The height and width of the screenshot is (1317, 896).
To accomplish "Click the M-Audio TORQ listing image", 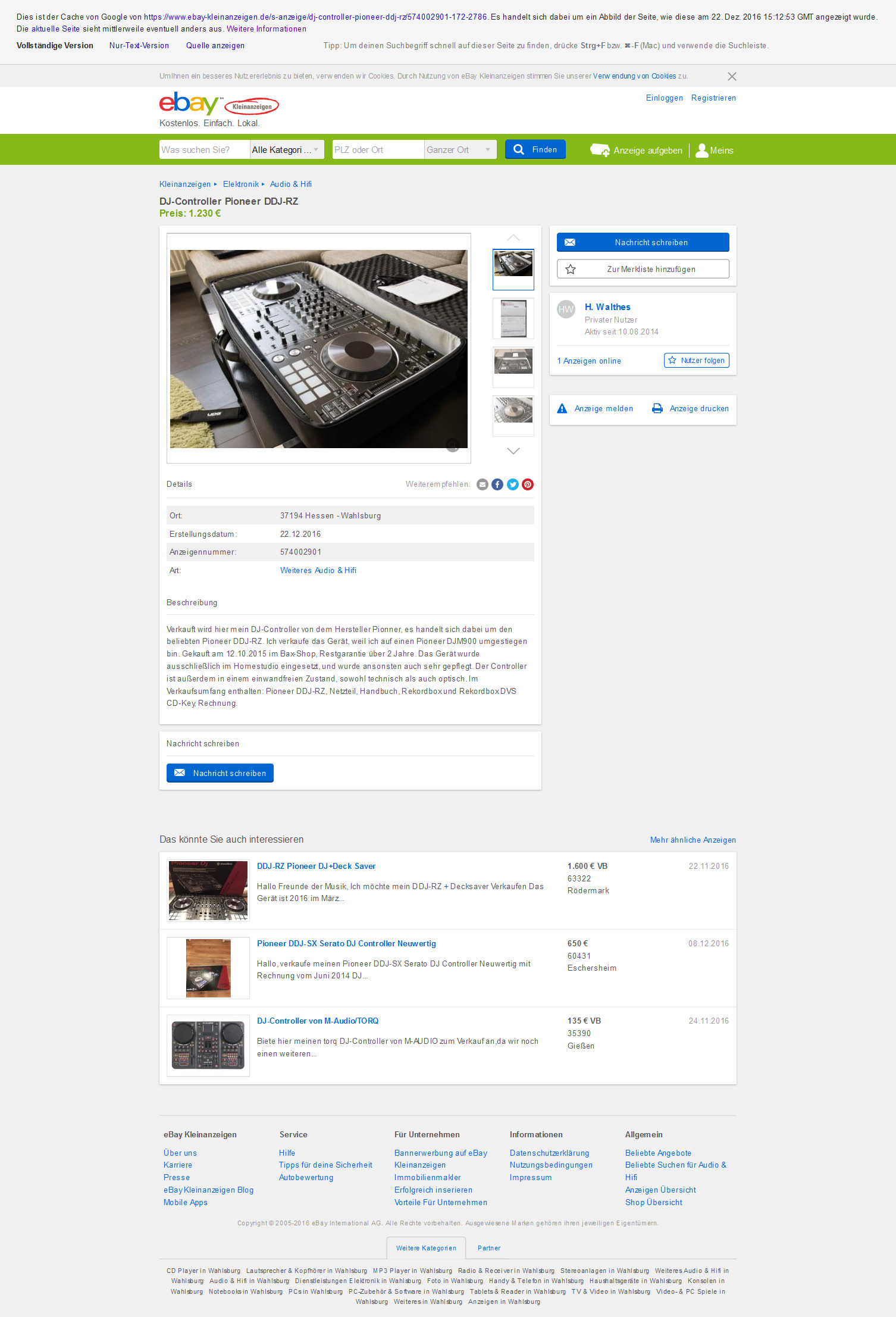I will click(208, 1046).
